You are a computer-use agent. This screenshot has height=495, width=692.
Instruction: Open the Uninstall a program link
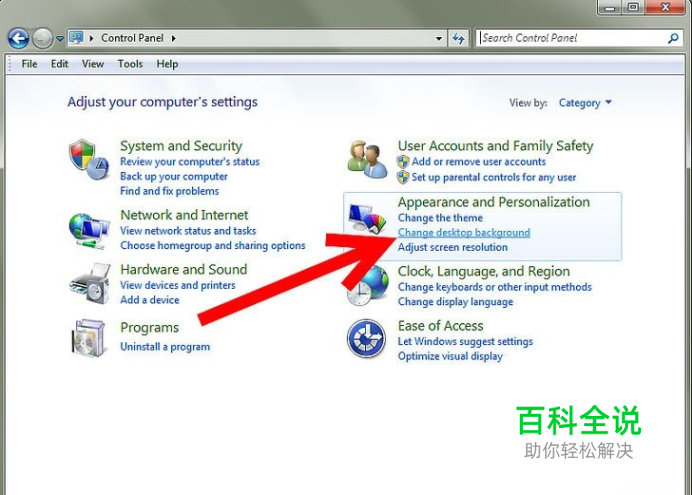click(x=165, y=347)
